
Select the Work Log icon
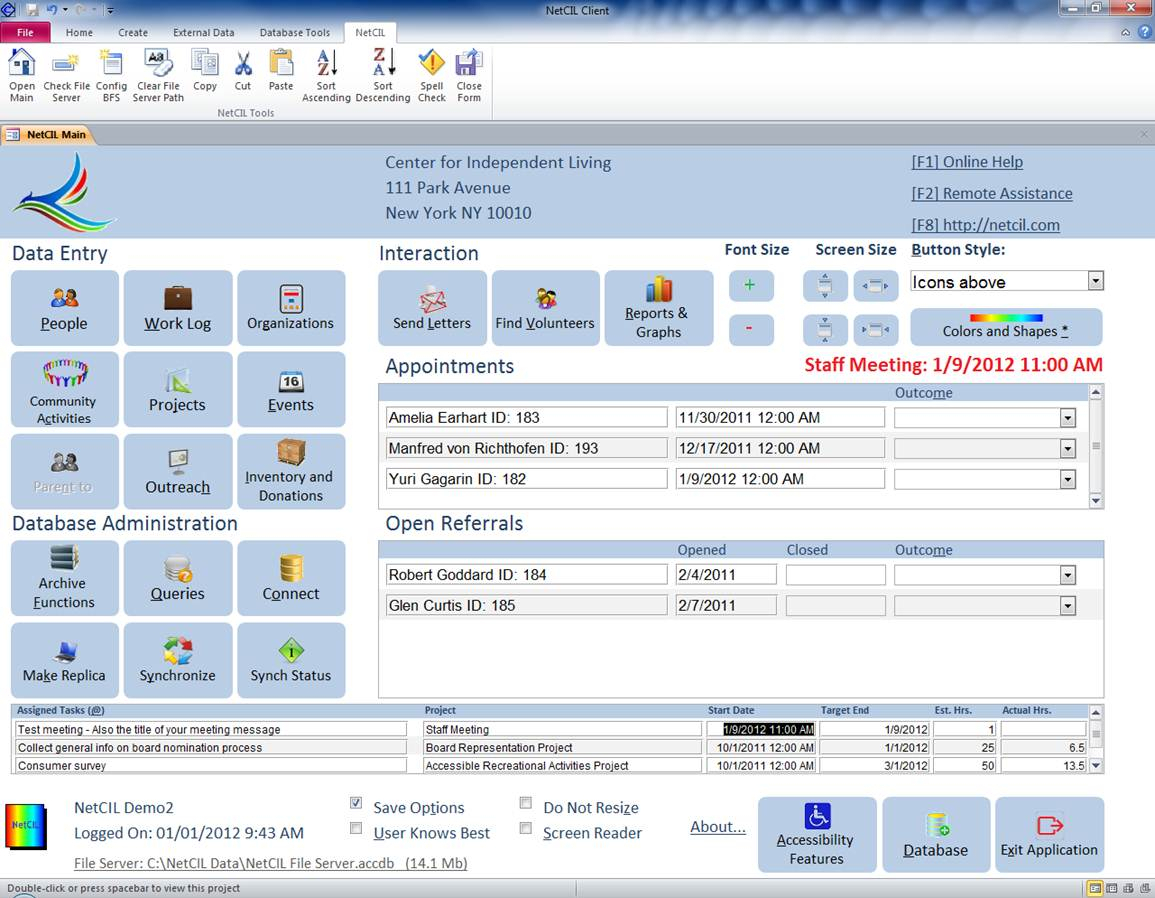pos(177,307)
